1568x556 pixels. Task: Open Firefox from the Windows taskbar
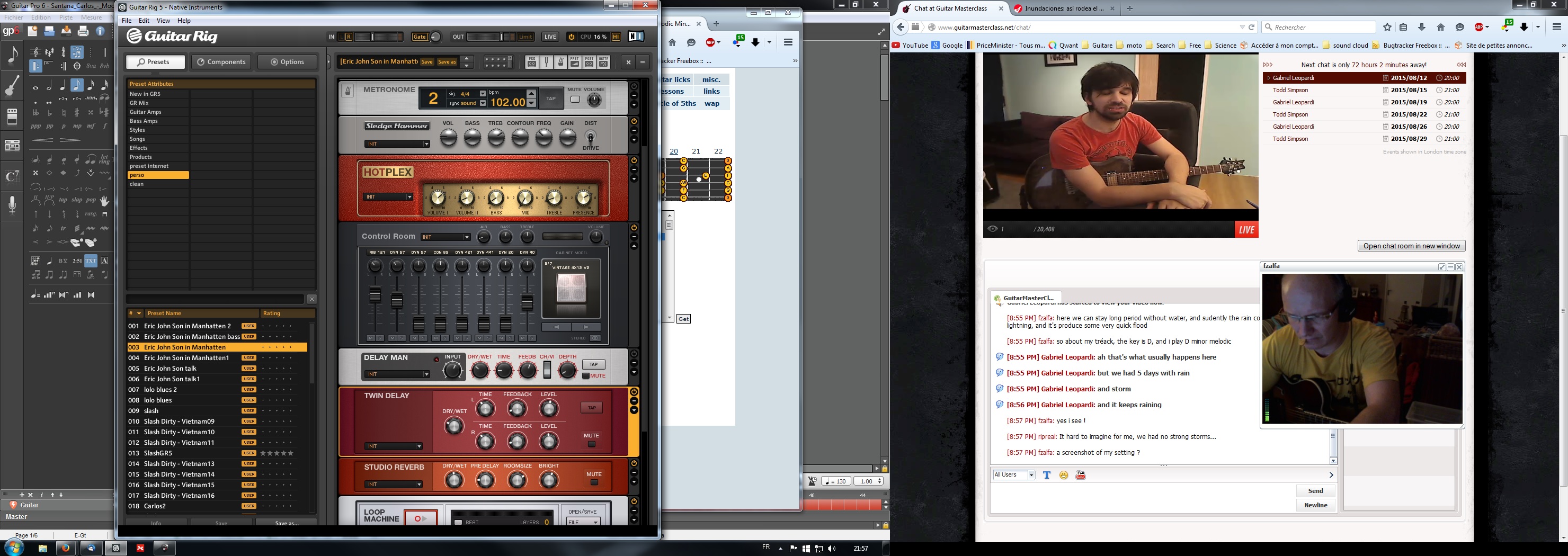(x=66, y=548)
